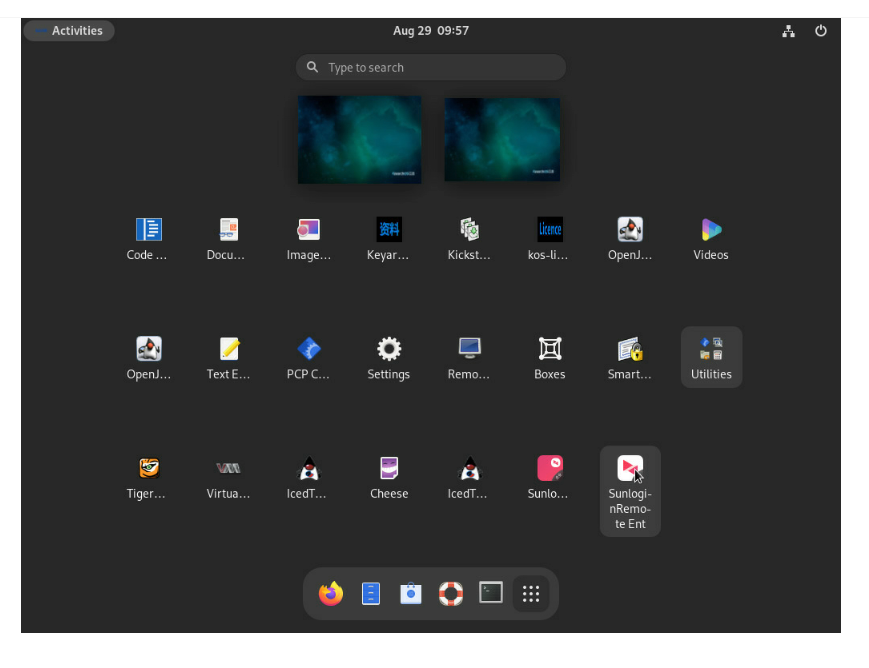
Task: Select the second workspace thumbnail
Action: click(502, 139)
